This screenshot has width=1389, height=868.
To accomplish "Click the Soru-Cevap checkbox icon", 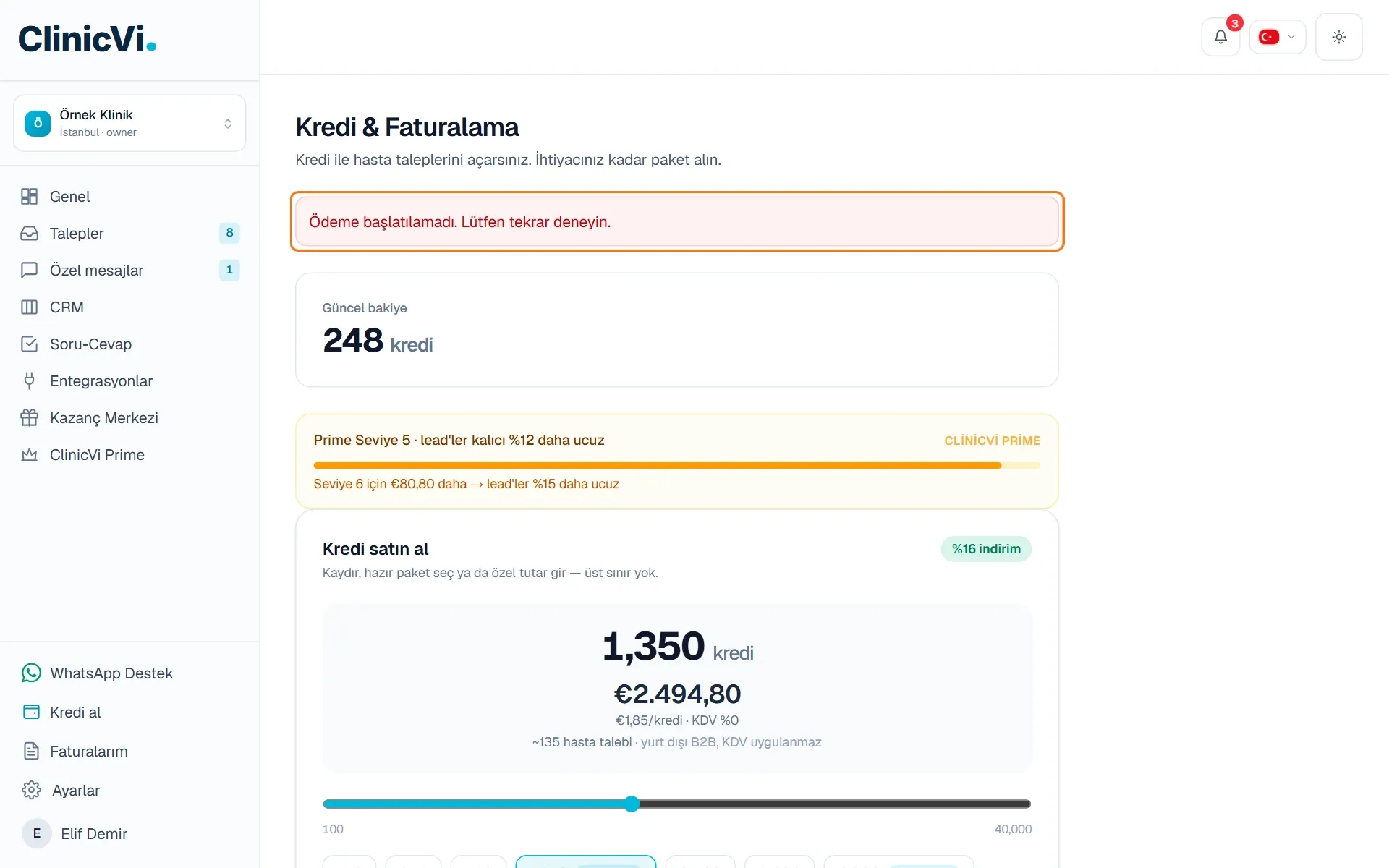I will pyautogui.click(x=29, y=344).
